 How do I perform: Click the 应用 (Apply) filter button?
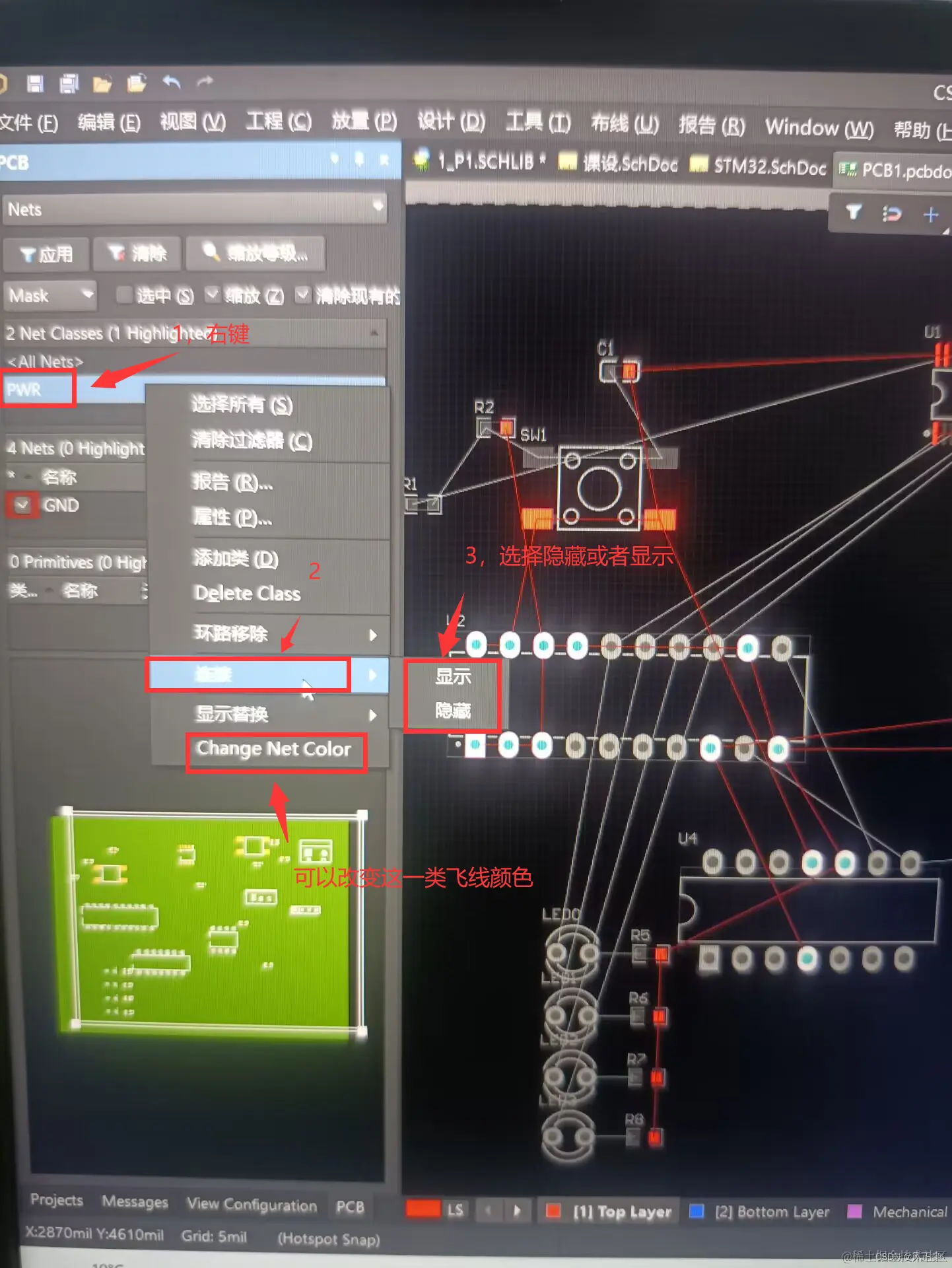coord(46,254)
